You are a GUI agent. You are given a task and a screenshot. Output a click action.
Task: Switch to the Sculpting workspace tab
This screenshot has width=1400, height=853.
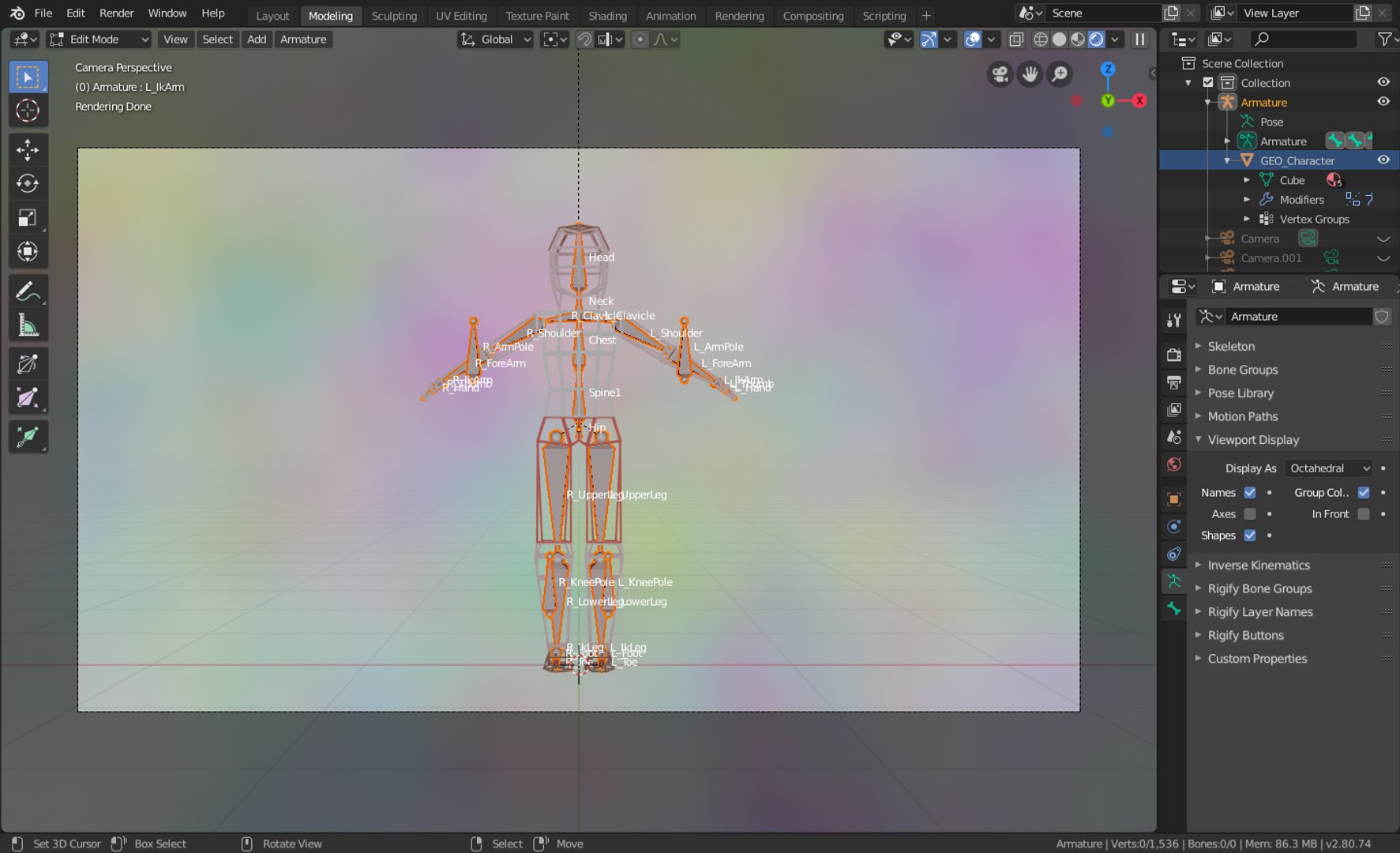(x=394, y=16)
